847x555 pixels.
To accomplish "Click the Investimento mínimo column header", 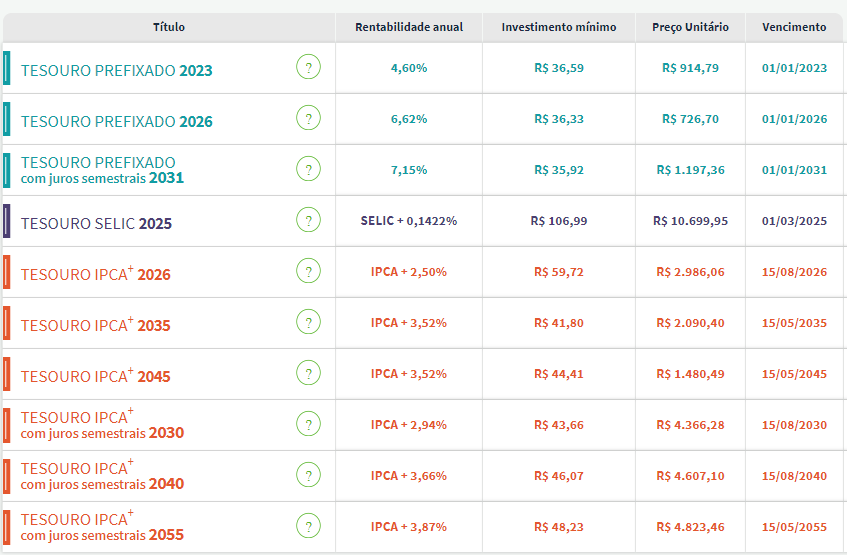I will point(559,27).
